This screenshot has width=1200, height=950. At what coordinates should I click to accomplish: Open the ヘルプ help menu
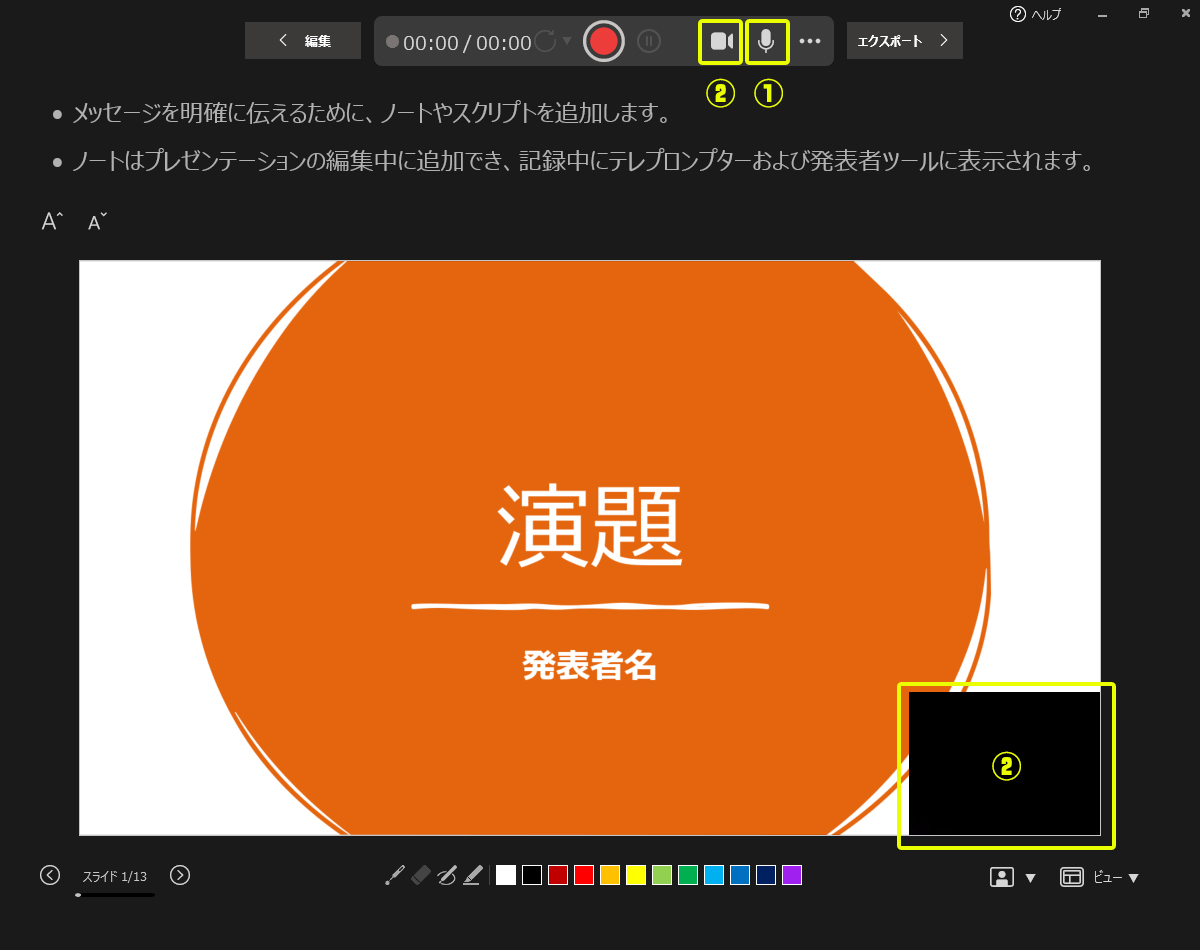[1036, 14]
